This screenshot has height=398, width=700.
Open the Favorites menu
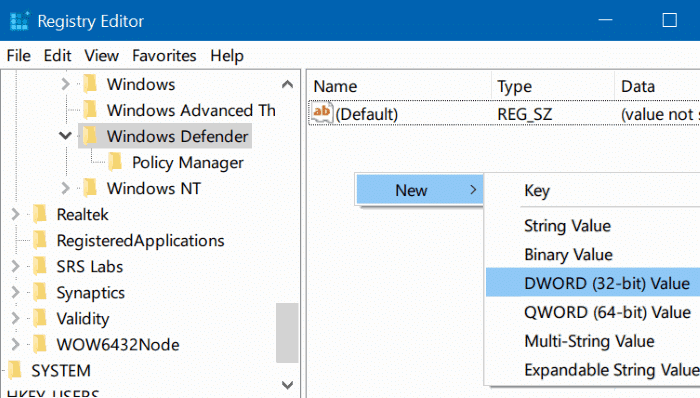(164, 56)
